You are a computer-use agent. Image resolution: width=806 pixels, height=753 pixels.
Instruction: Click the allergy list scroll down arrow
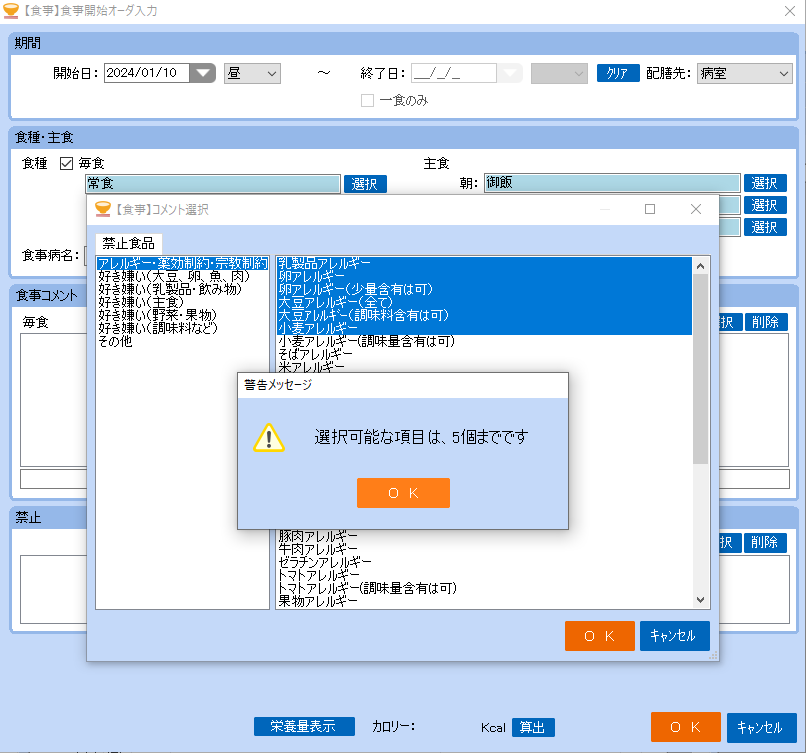coord(700,599)
